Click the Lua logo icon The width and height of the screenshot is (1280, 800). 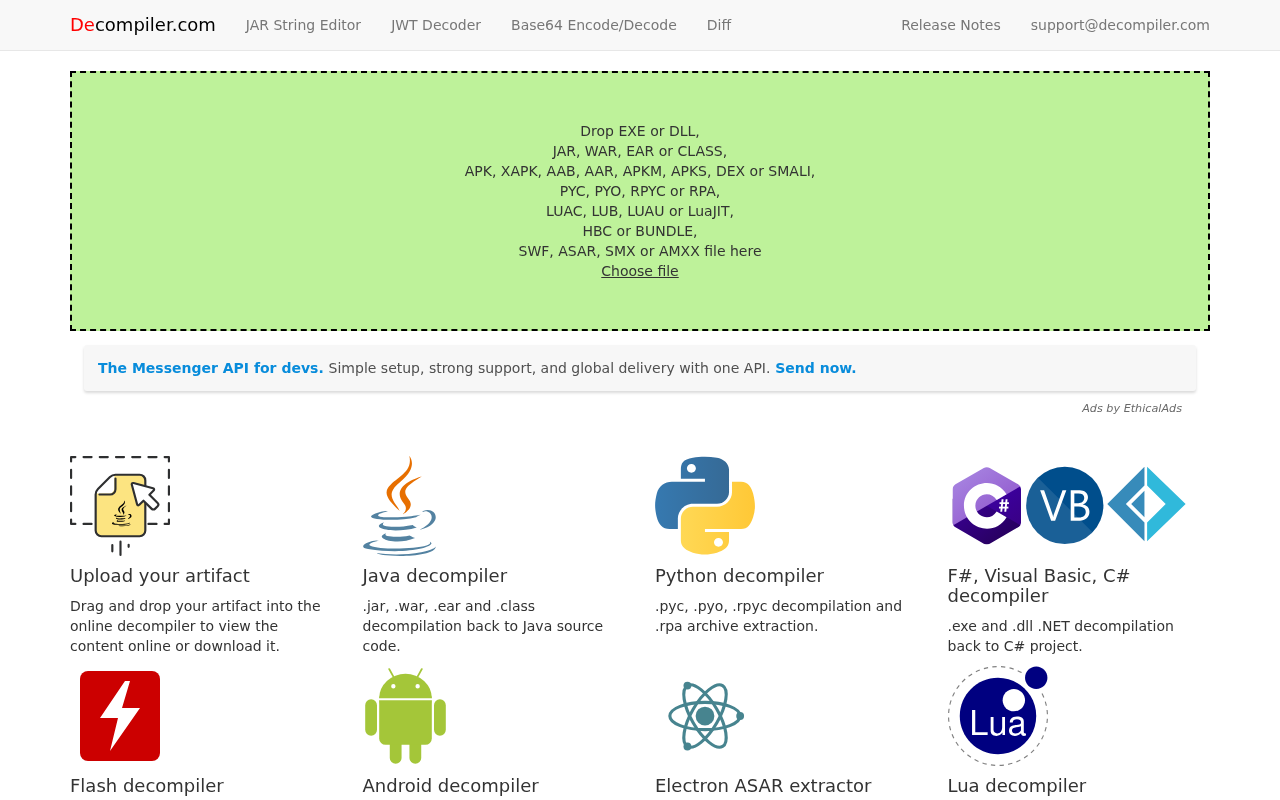(x=998, y=716)
